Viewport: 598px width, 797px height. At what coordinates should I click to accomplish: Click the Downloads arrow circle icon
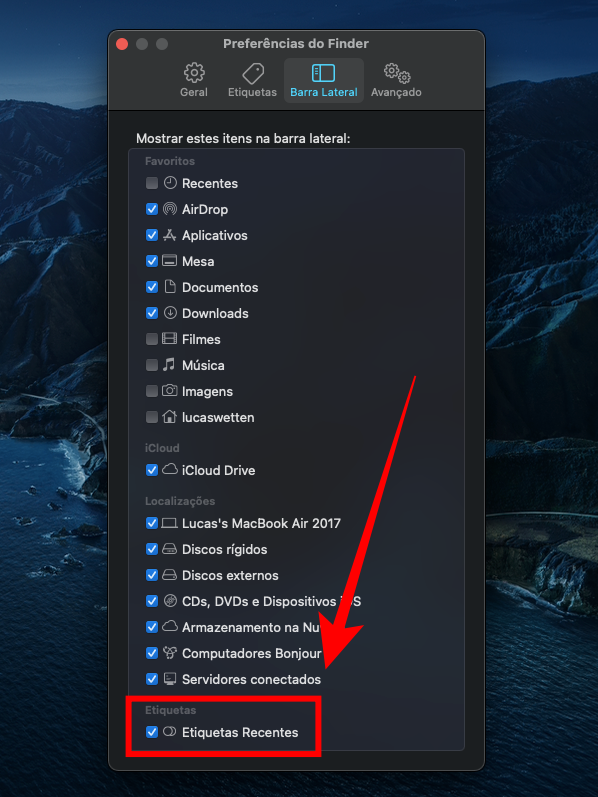pos(170,313)
